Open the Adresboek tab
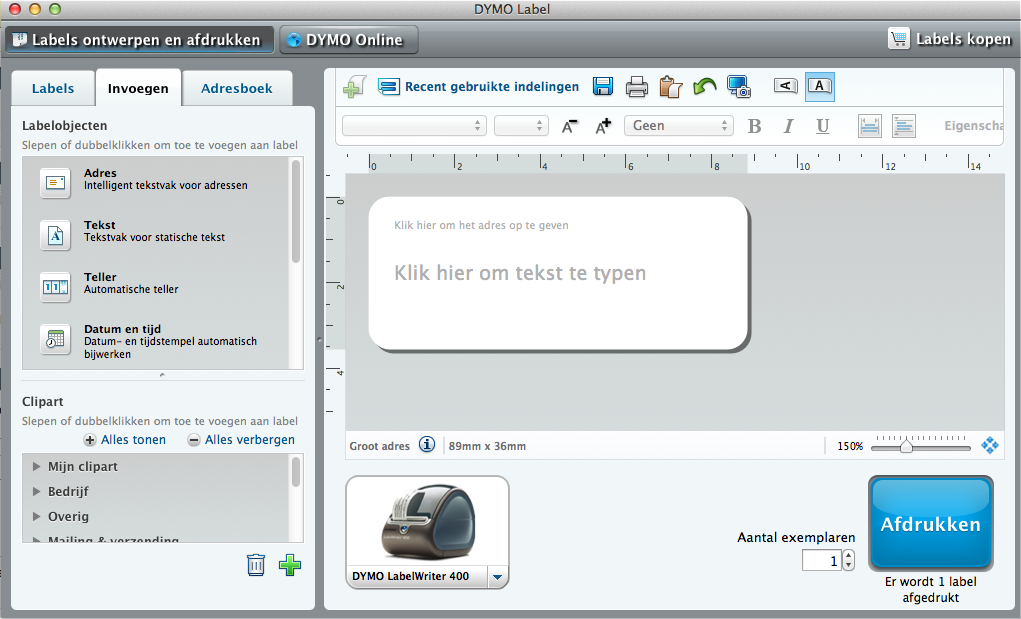This screenshot has height=619, width=1021. tap(237, 88)
